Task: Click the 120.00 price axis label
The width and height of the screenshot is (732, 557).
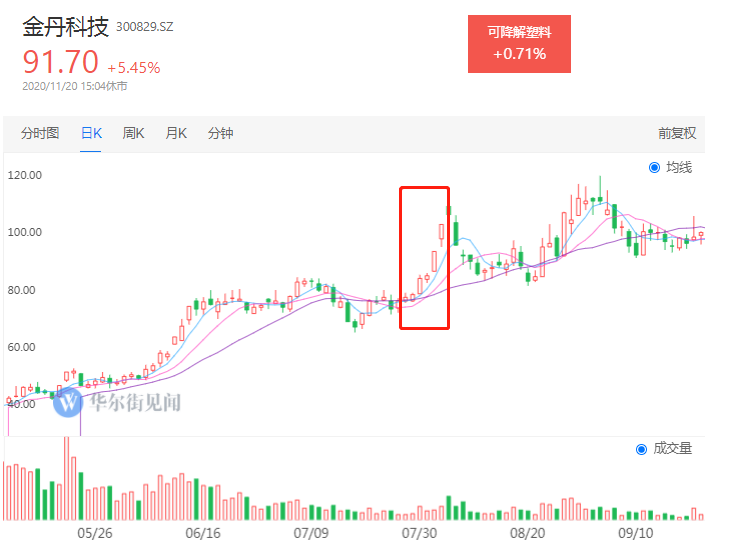Action: pos(24,175)
